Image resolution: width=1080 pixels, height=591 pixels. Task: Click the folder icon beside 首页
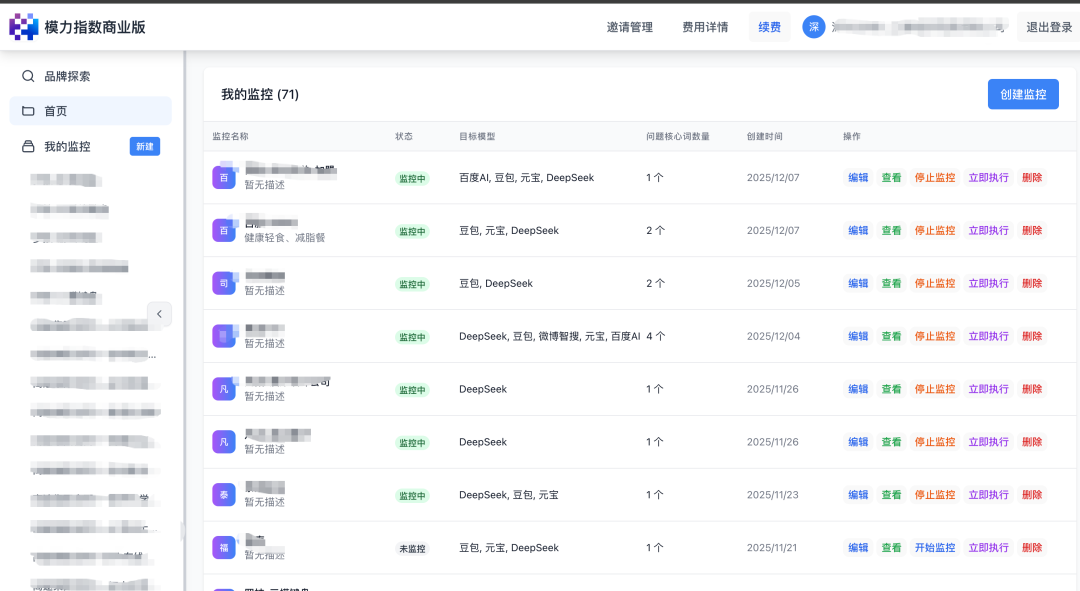28,111
